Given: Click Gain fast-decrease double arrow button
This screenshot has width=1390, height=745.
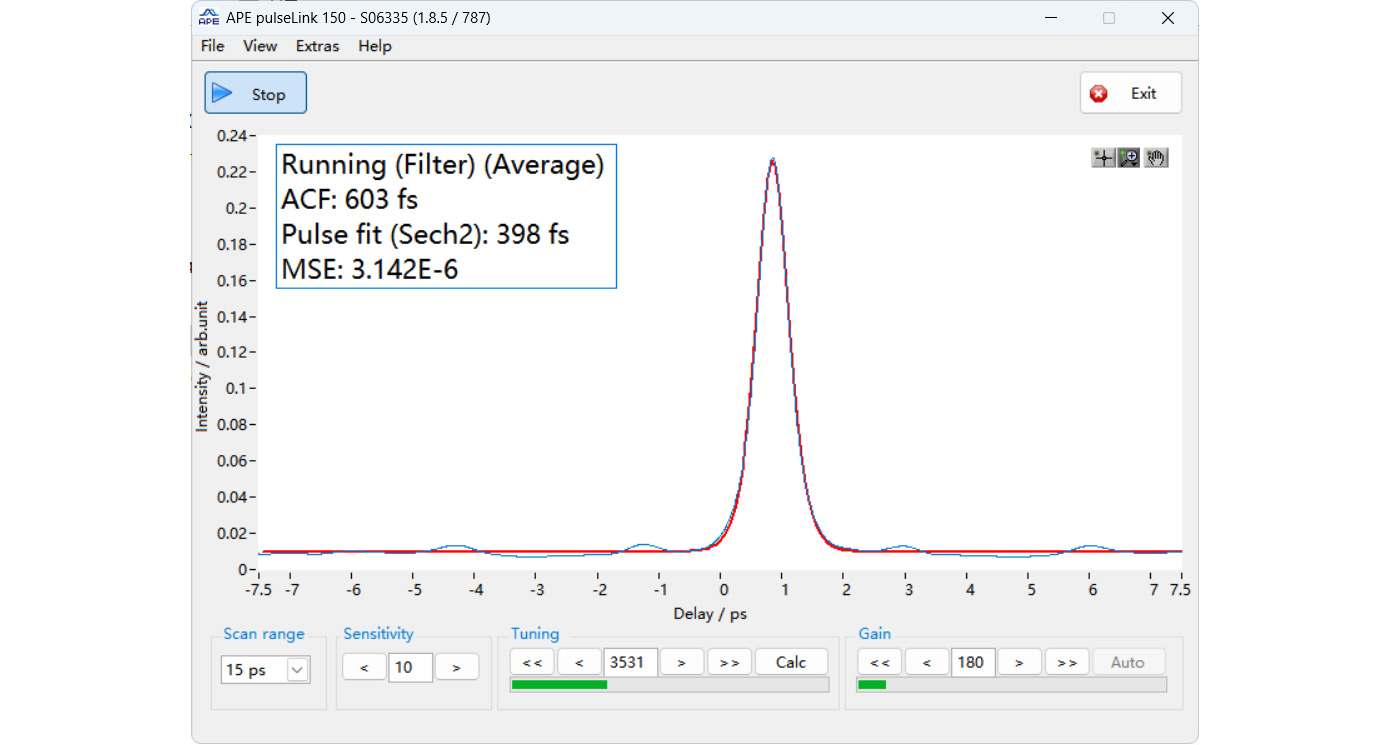Looking at the screenshot, I should pos(879,662).
